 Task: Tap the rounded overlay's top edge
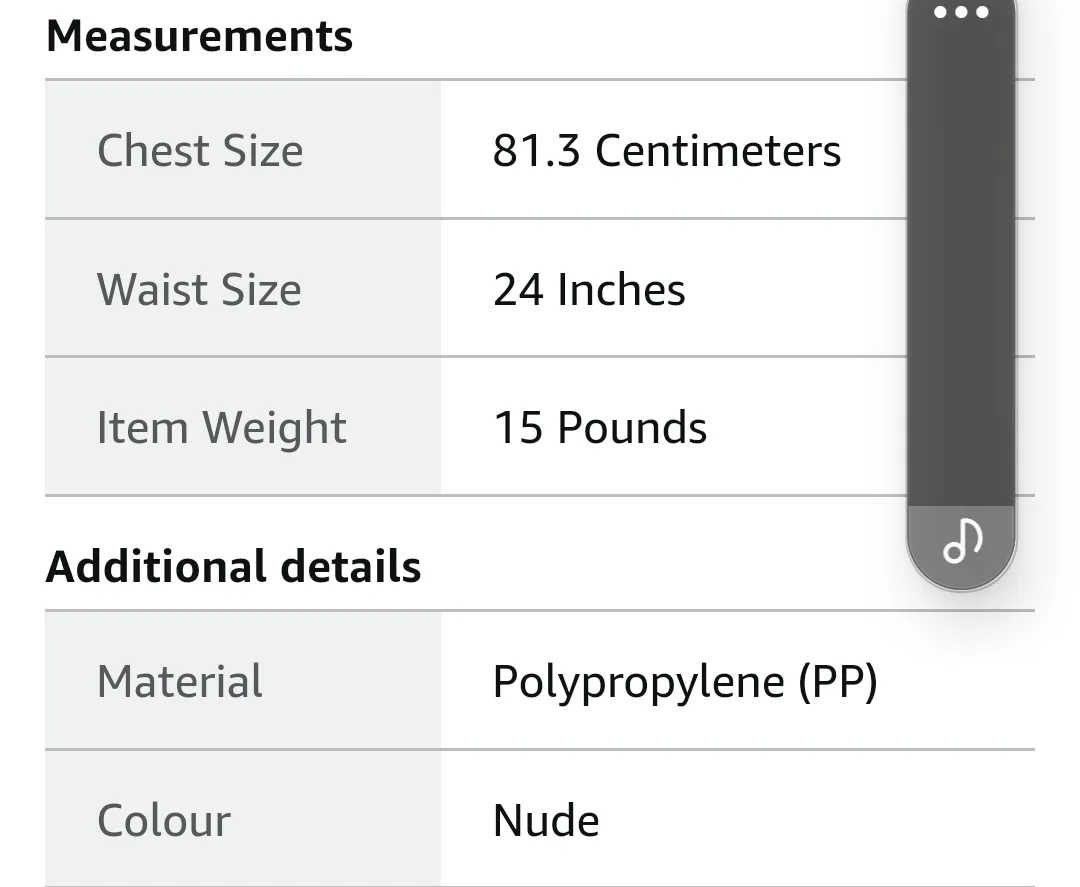point(961,3)
